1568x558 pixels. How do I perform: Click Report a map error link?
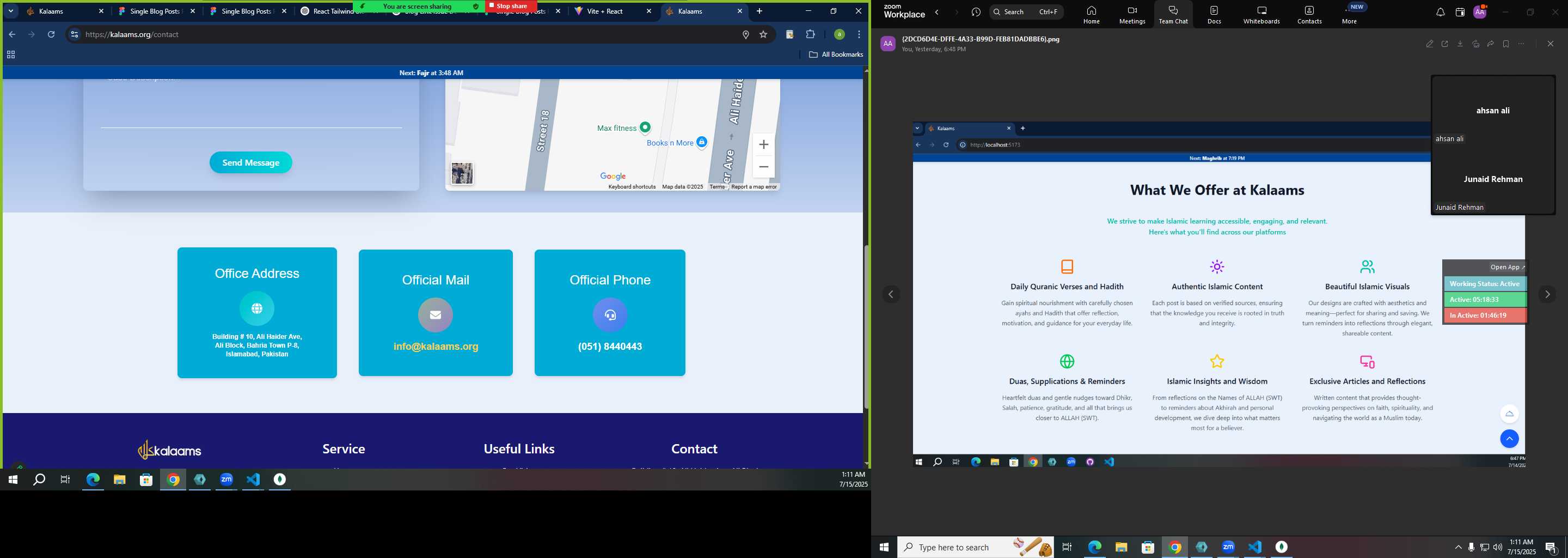[x=754, y=187]
